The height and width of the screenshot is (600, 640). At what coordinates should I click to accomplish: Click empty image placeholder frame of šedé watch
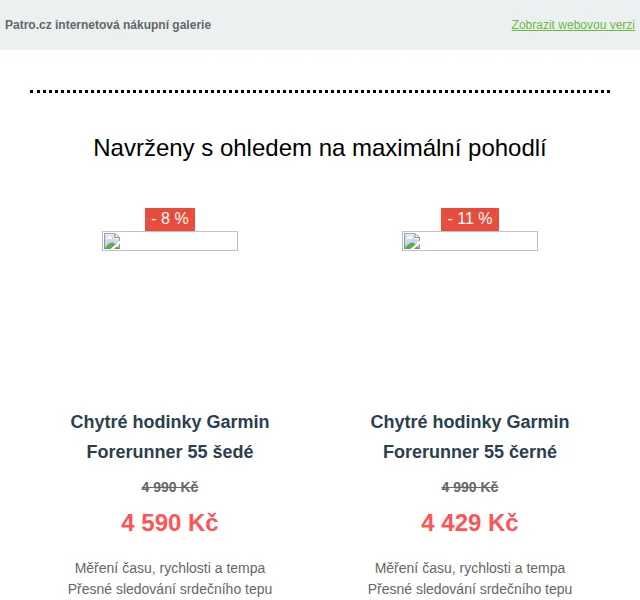pos(170,241)
